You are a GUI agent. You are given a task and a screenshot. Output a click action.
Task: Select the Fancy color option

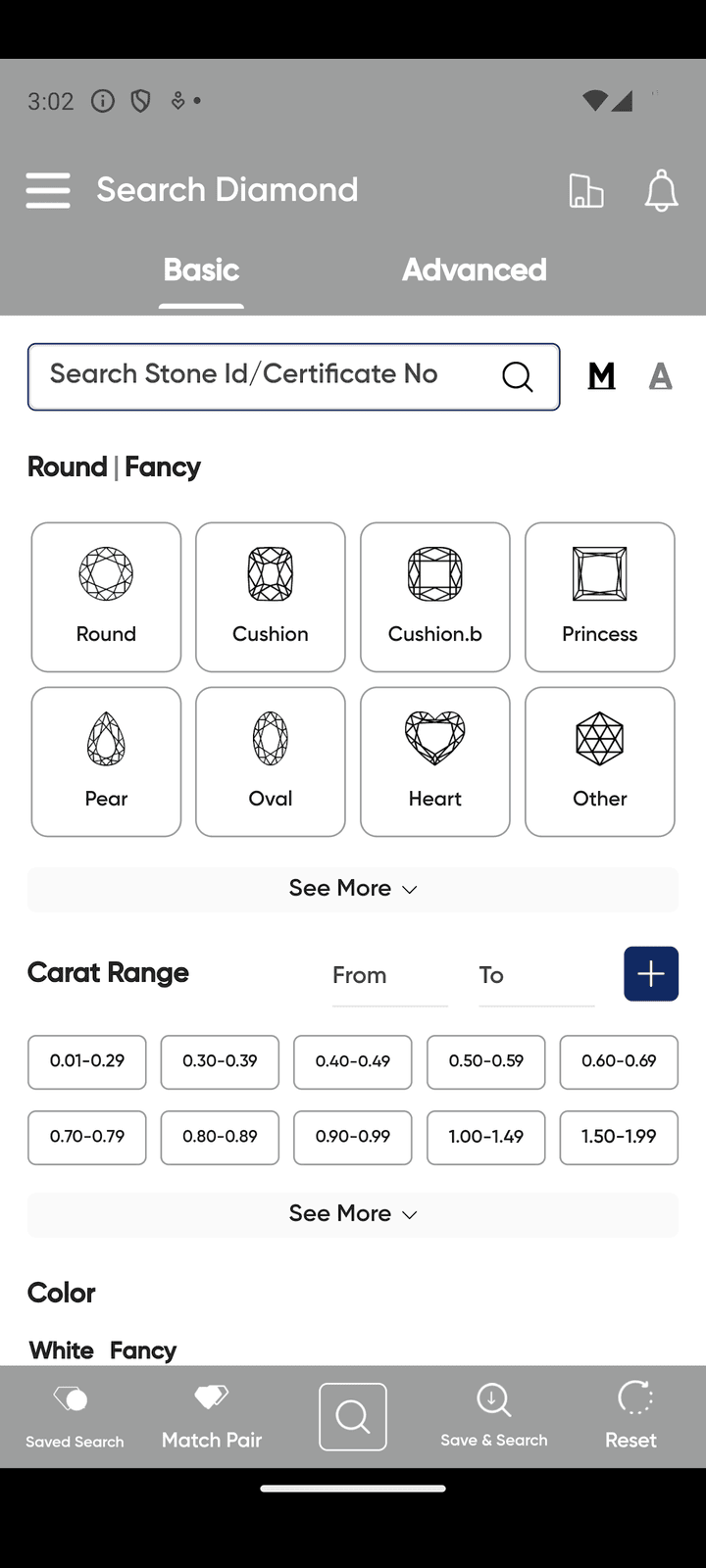143,1350
